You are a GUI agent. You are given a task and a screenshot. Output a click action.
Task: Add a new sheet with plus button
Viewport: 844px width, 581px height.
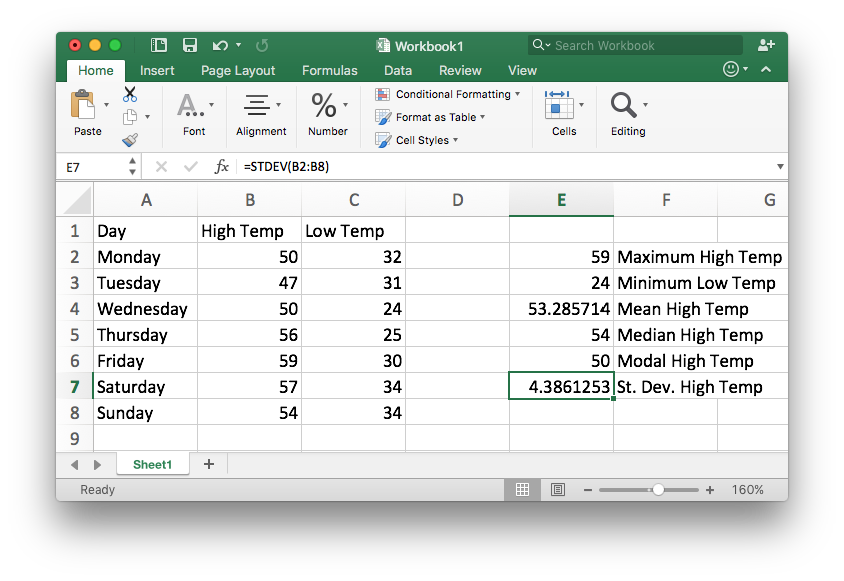pyautogui.click(x=209, y=464)
